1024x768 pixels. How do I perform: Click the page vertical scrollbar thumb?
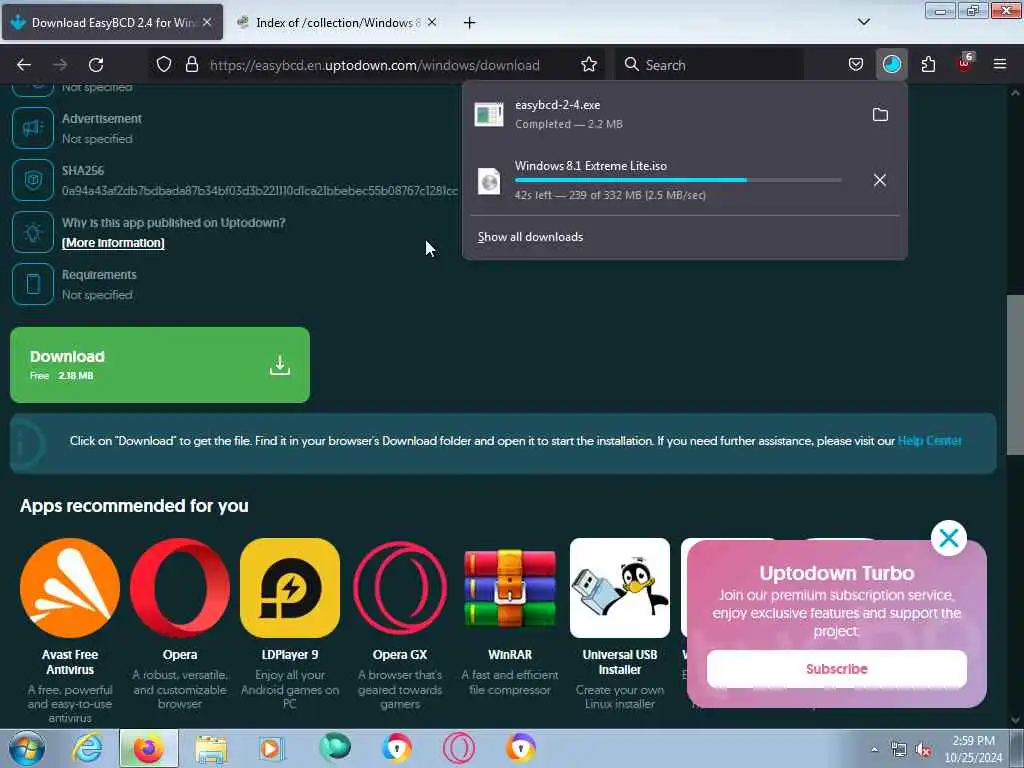coord(1015,375)
